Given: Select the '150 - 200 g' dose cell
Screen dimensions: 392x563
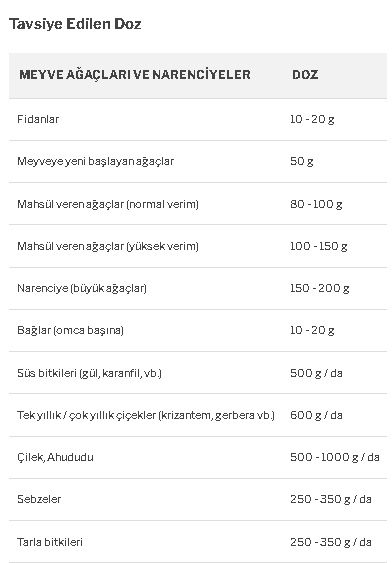Looking at the screenshot, I should click(x=319, y=288).
